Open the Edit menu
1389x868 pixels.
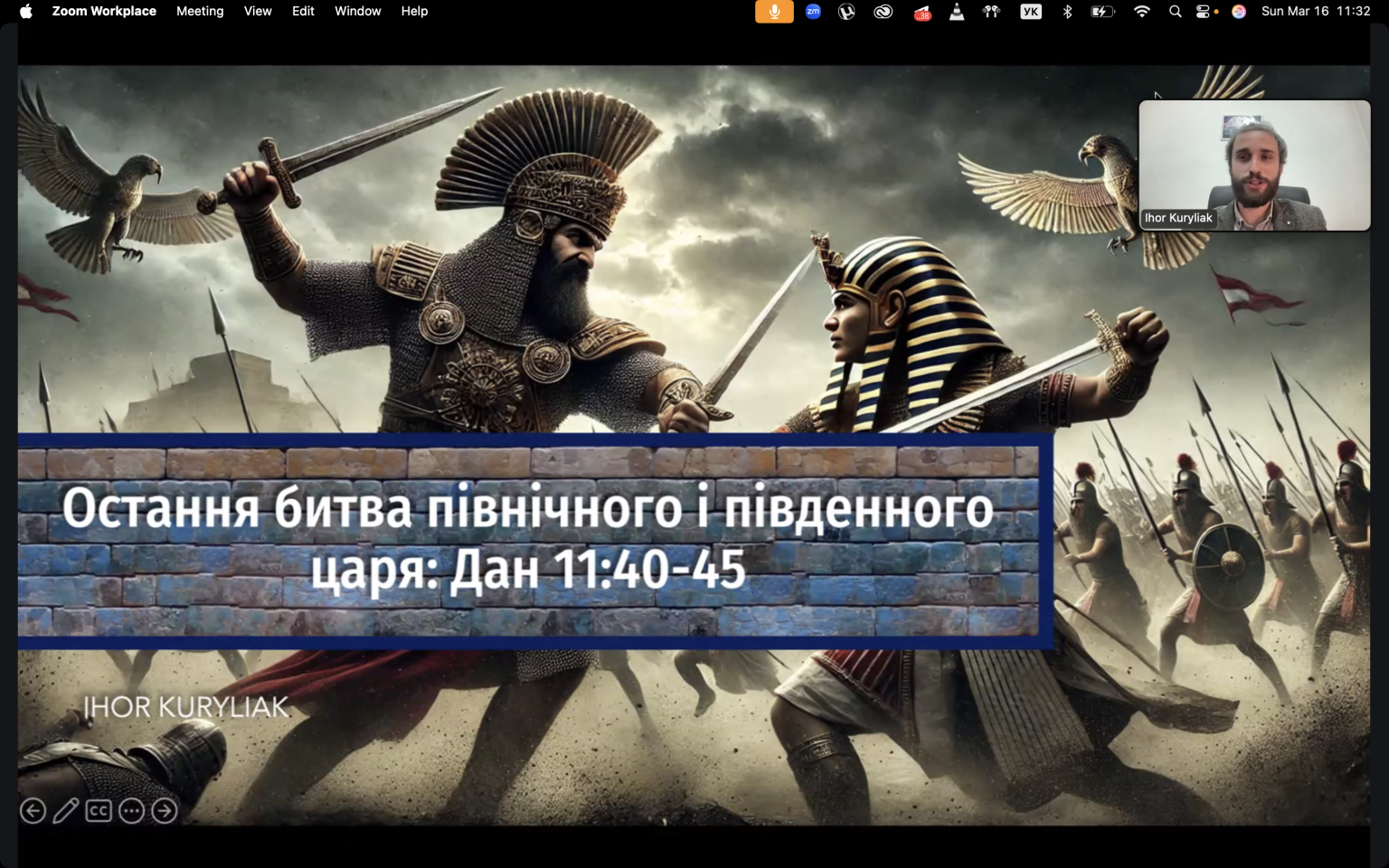(303, 11)
